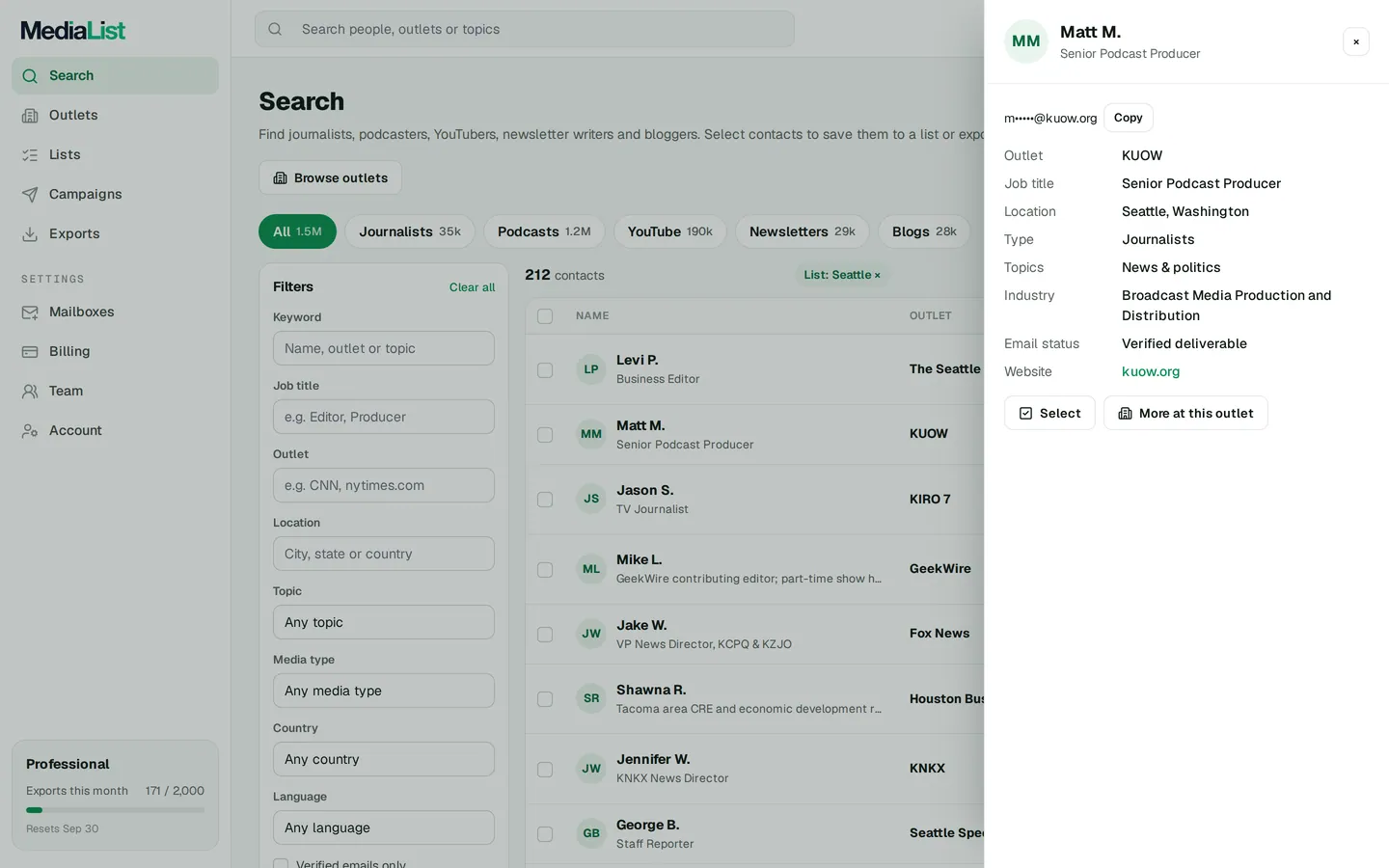1389x868 pixels.
Task: Click George B.'s GB avatar
Action: click(591, 833)
